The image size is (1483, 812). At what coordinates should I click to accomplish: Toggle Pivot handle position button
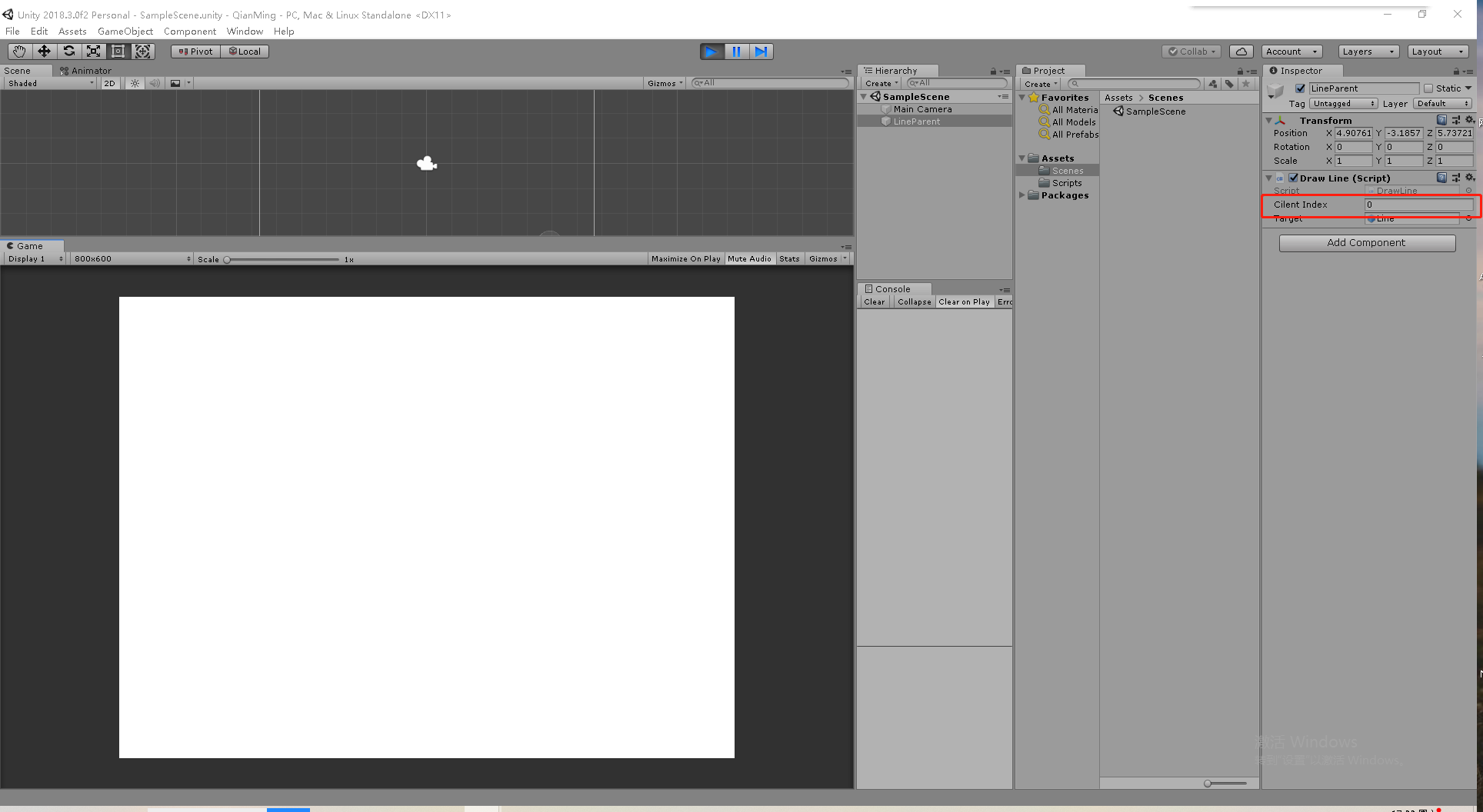pos(196,52)
